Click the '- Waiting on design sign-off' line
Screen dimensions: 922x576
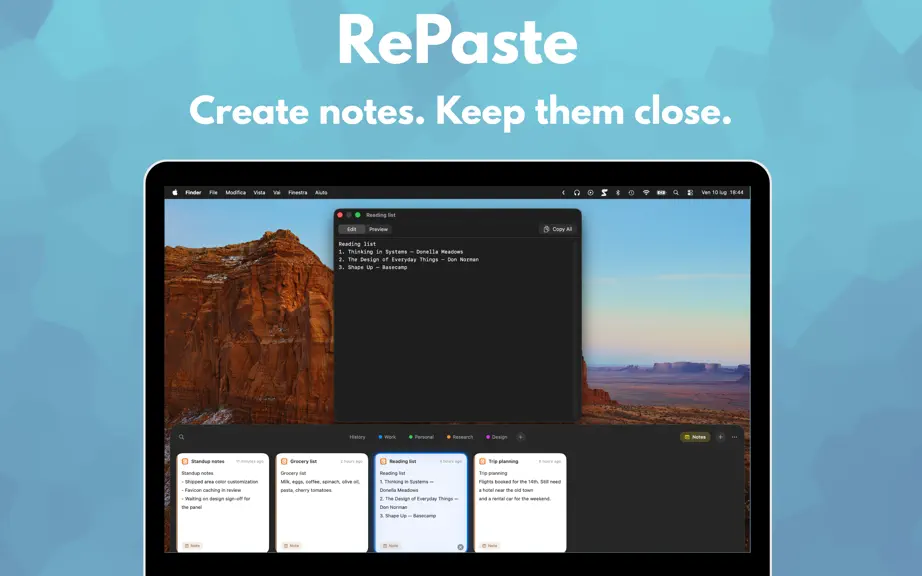coord(216,498)
